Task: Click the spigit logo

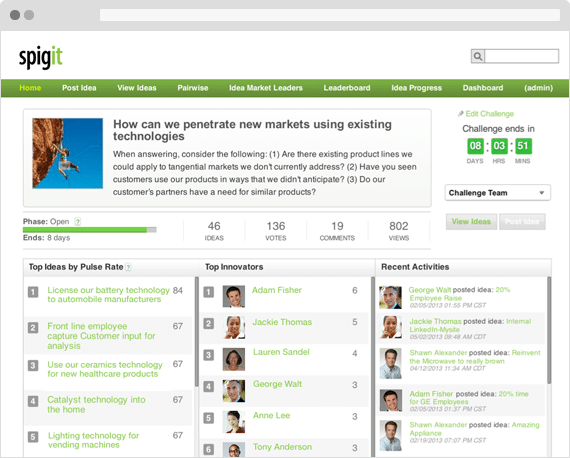Action: tap(41, 57)
